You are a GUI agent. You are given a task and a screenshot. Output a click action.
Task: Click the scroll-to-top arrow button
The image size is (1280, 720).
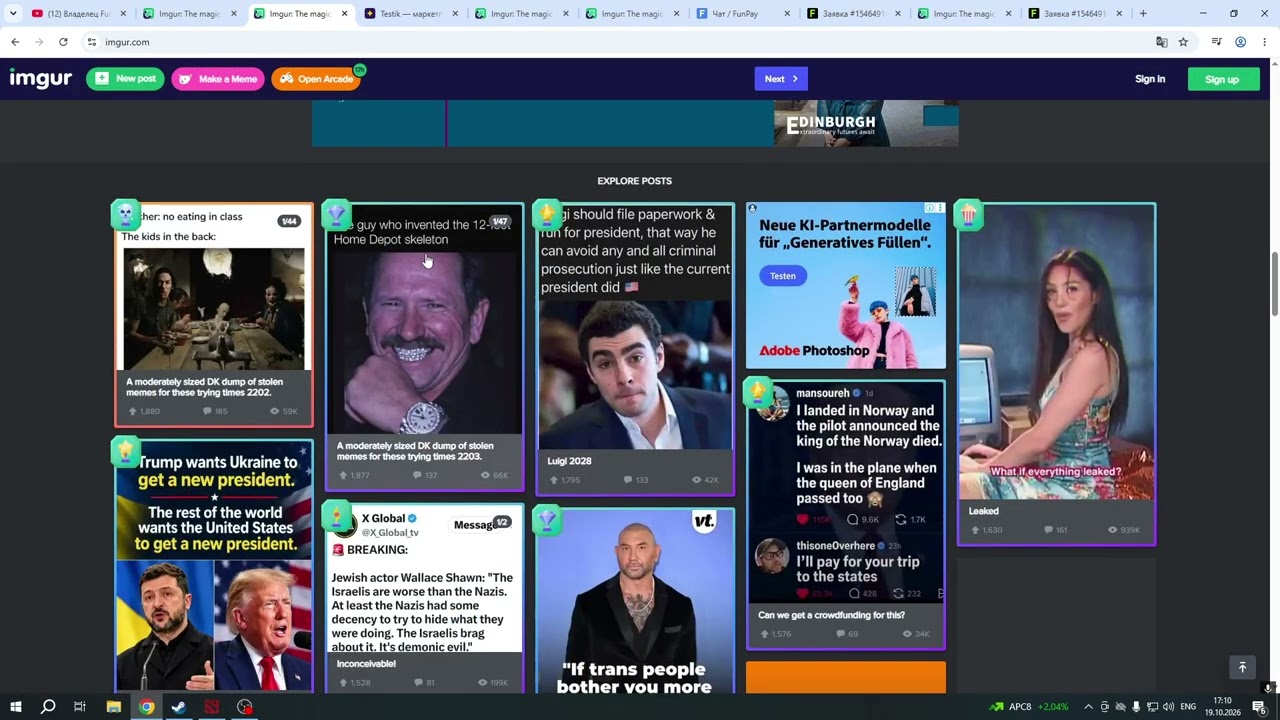1242,667
